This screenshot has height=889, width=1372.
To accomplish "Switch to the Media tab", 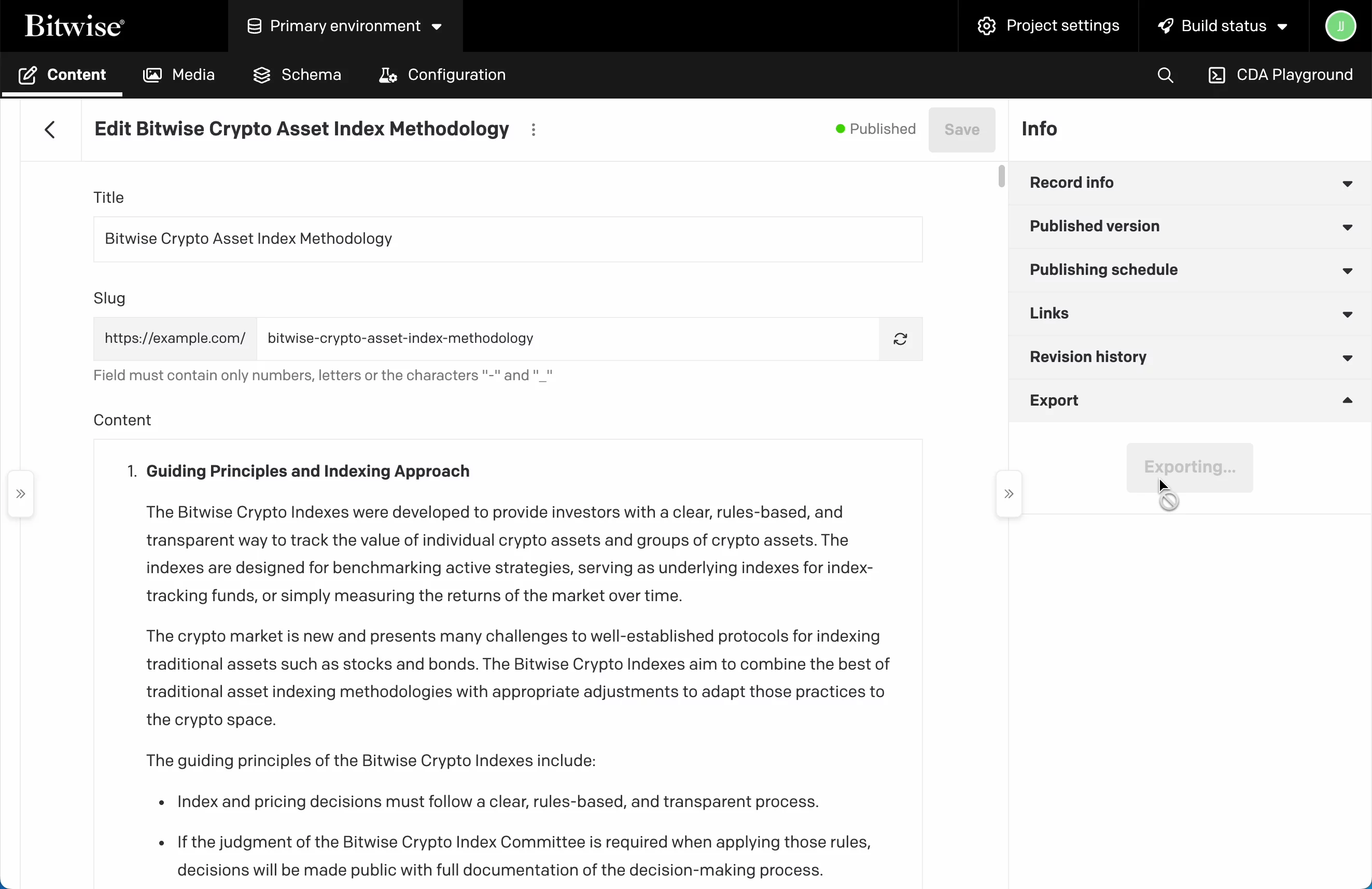I will click(x=179, y=75).
